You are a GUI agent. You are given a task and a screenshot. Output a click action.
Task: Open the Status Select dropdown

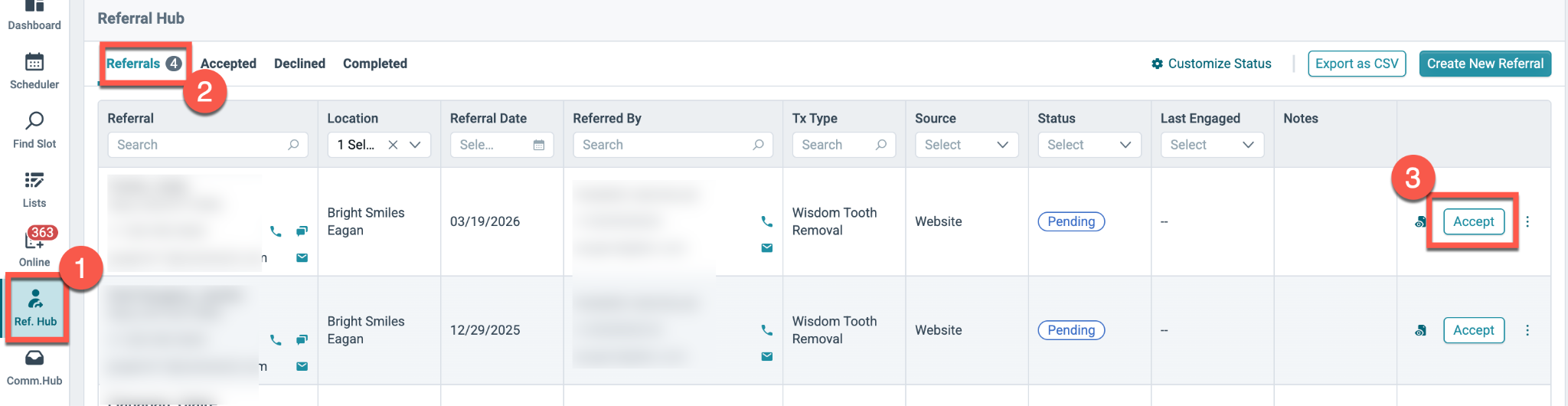click(x=1089, y=145)
